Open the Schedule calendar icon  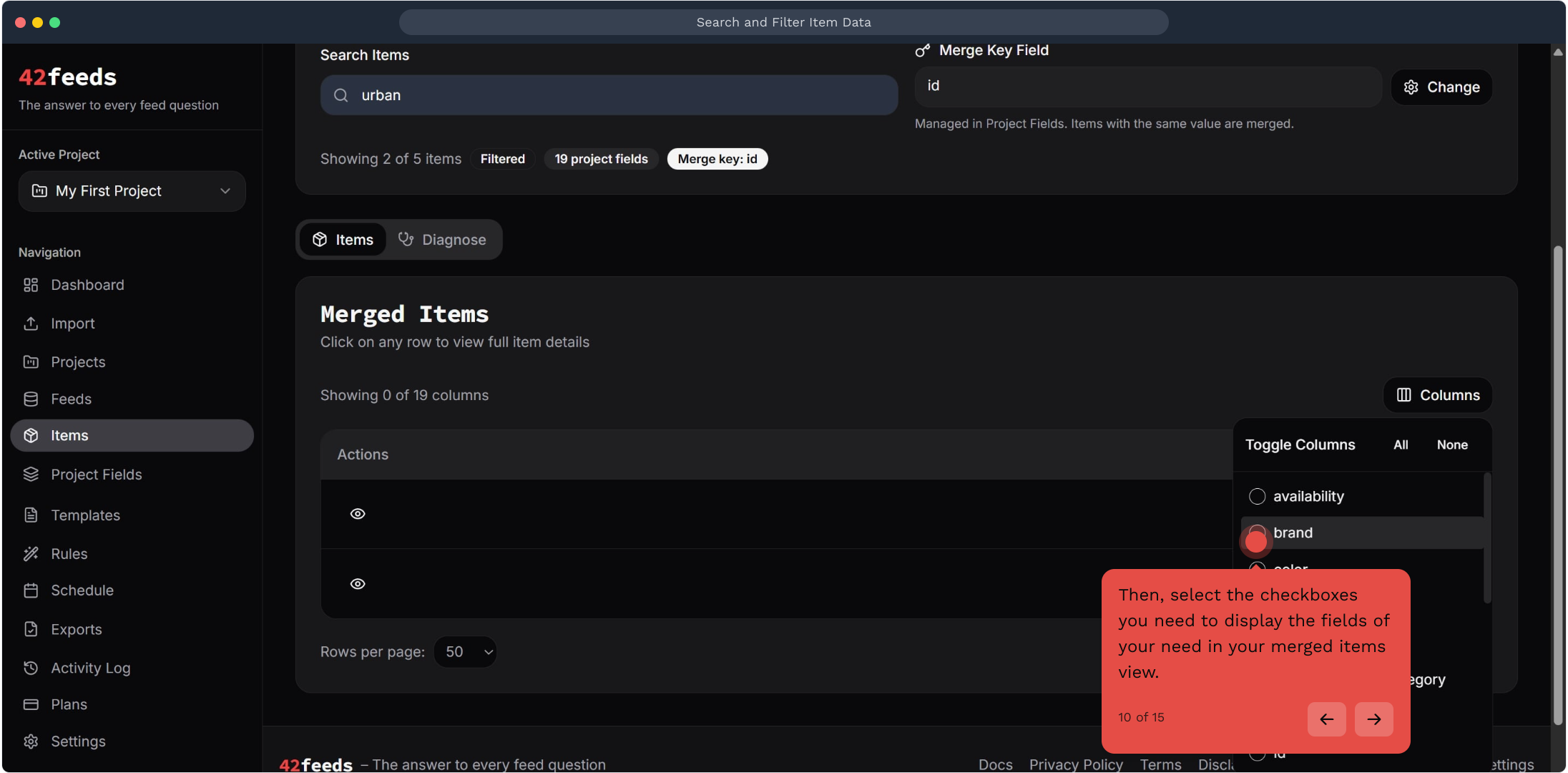coord(31,590)
